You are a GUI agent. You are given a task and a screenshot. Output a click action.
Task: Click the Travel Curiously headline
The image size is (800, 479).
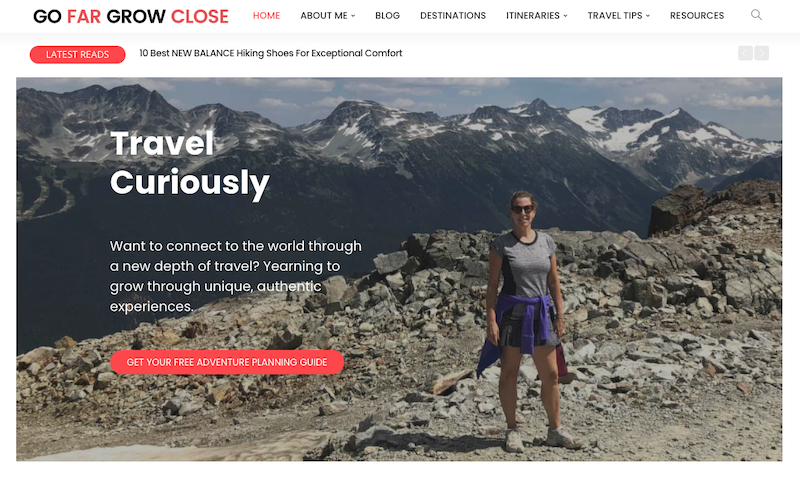pos(189,163)
